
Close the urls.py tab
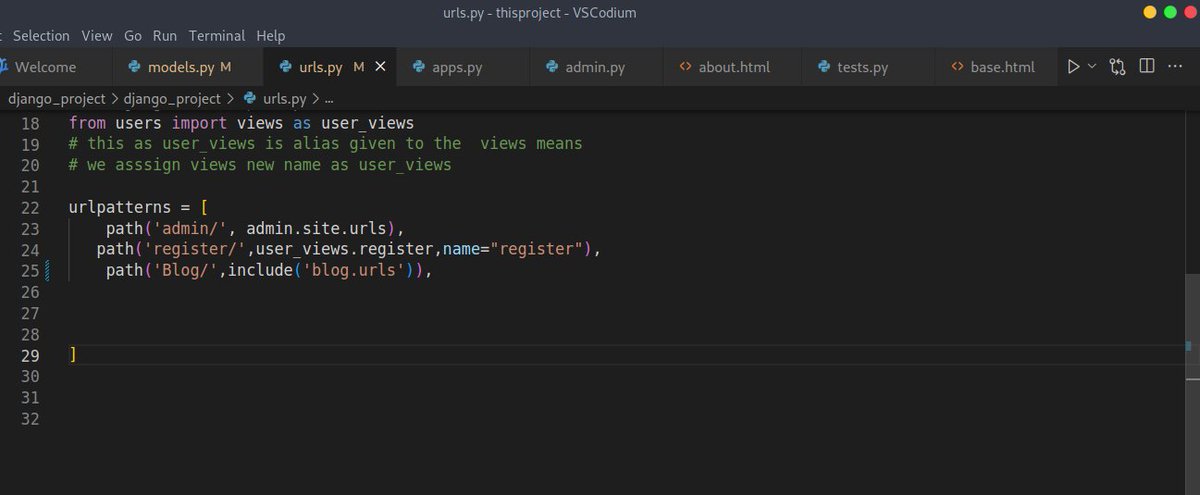click(380, 67)
